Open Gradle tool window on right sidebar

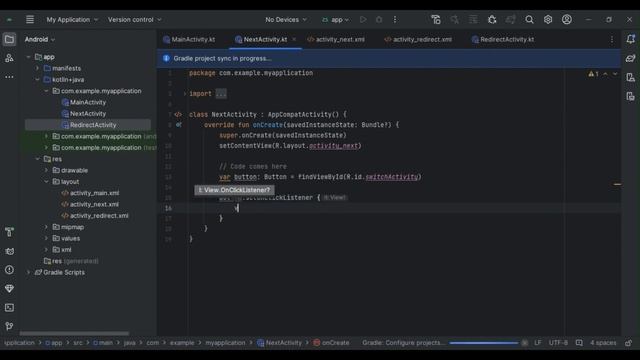(631, 58)
